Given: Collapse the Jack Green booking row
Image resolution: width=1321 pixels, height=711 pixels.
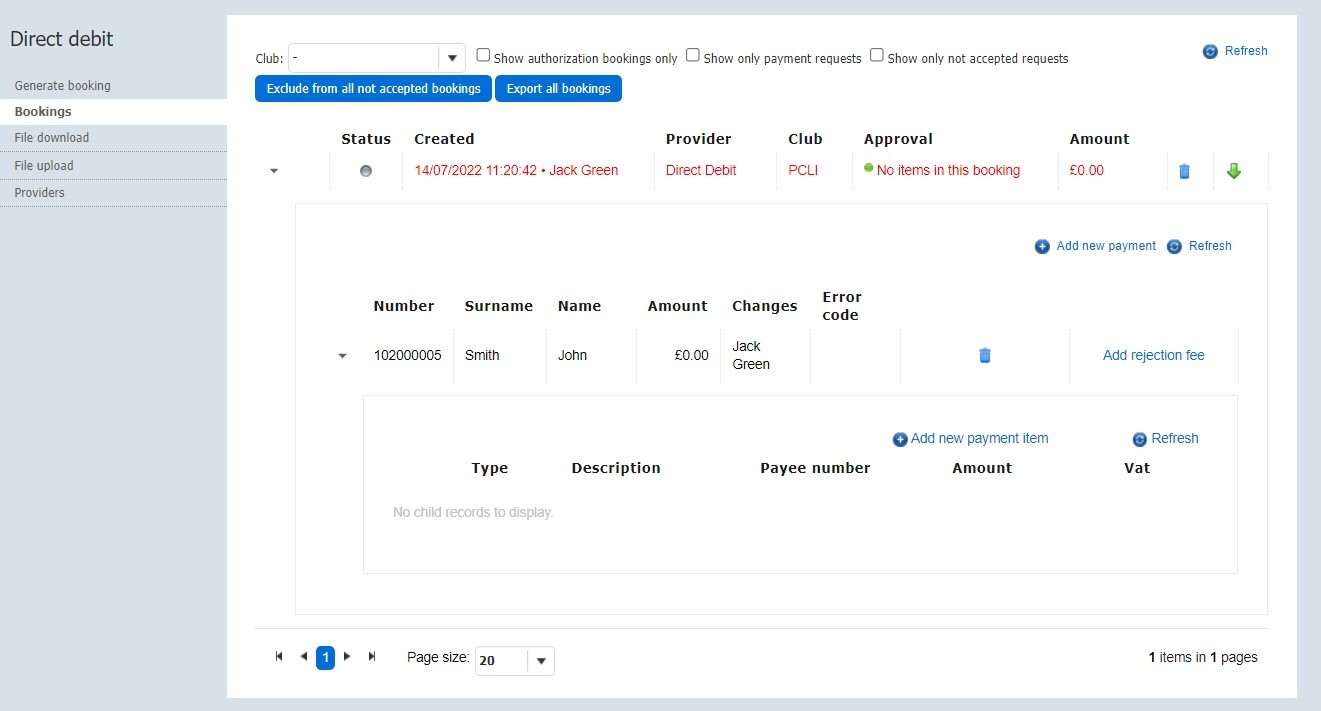Looking at the screenshot, I should tap(274, 171).
